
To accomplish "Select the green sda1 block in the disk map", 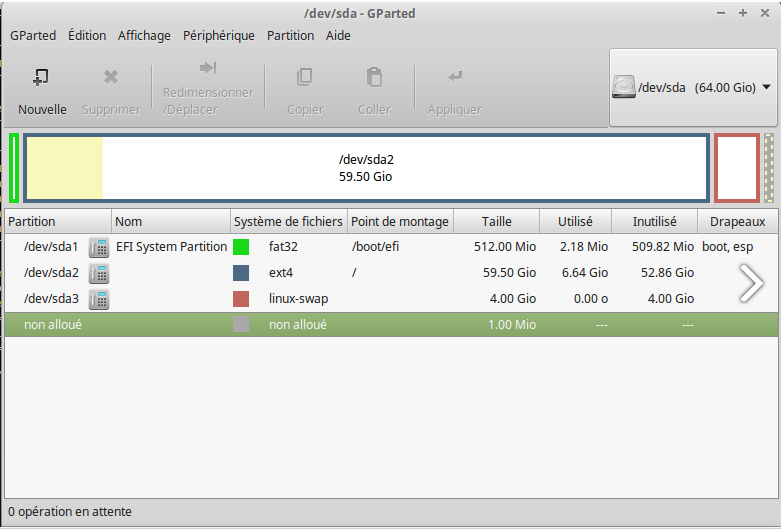I will click(14, 168).
